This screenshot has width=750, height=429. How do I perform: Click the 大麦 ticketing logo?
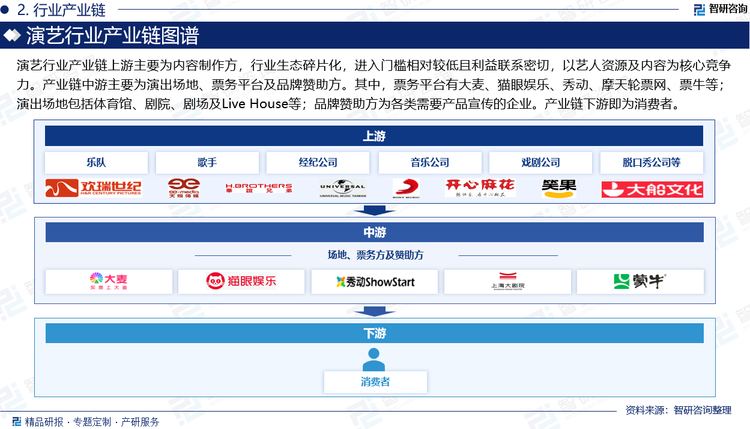[109, 281]
